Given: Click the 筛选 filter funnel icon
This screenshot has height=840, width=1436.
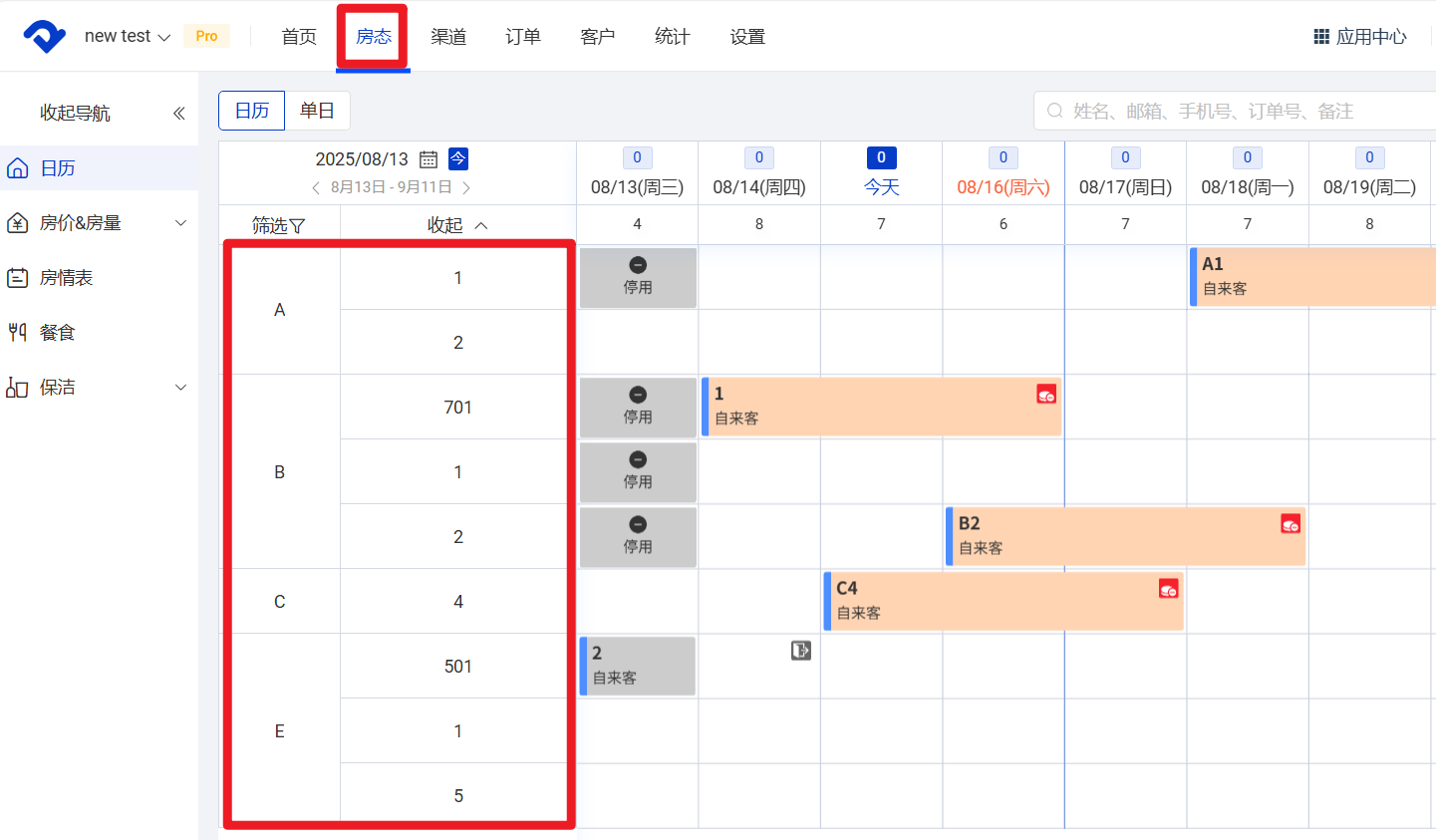Looking at the screenshot, I should pyautogui.click(x=297, y=226).
